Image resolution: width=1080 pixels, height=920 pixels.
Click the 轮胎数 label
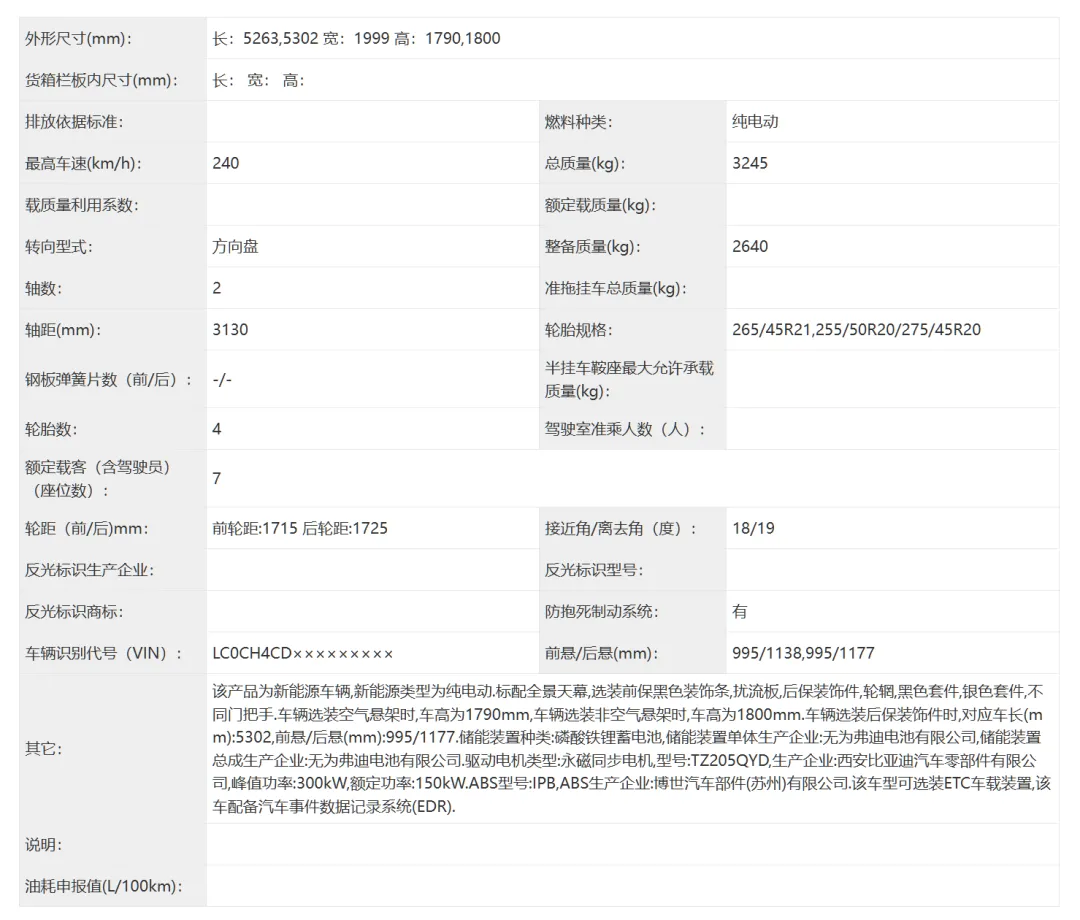51,429
